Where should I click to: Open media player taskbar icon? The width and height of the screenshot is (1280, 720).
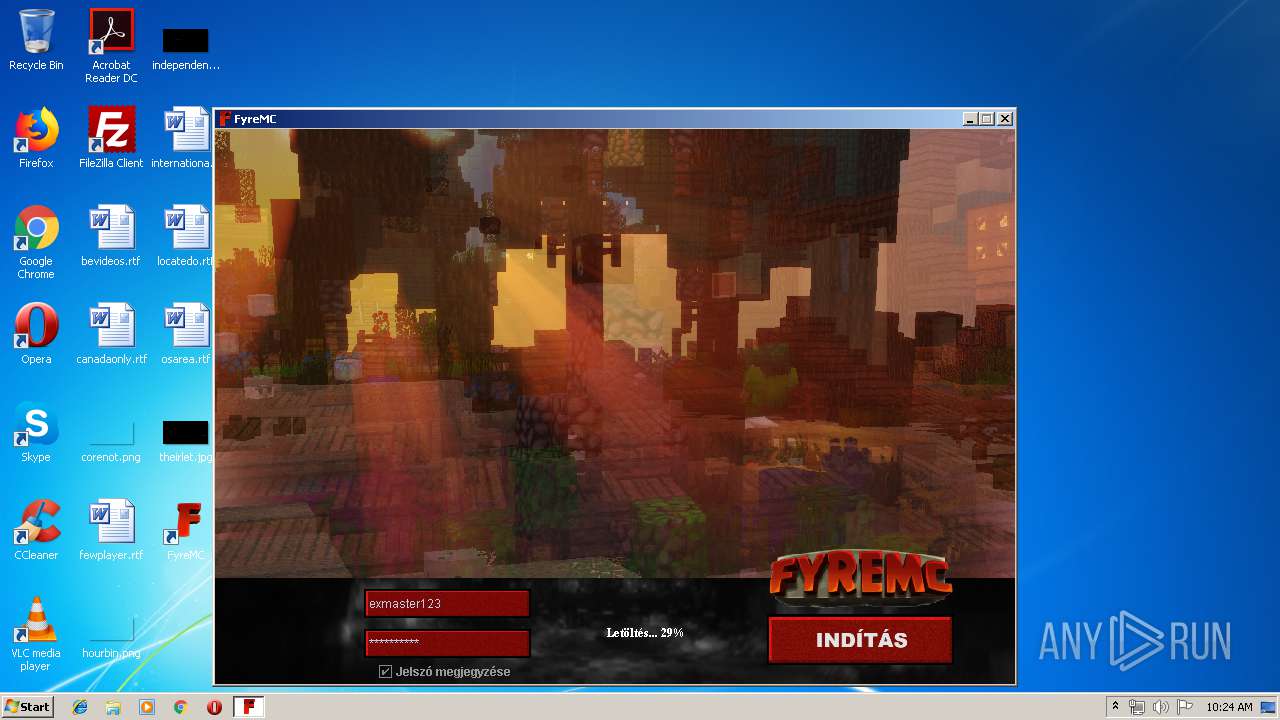[147, 707]
